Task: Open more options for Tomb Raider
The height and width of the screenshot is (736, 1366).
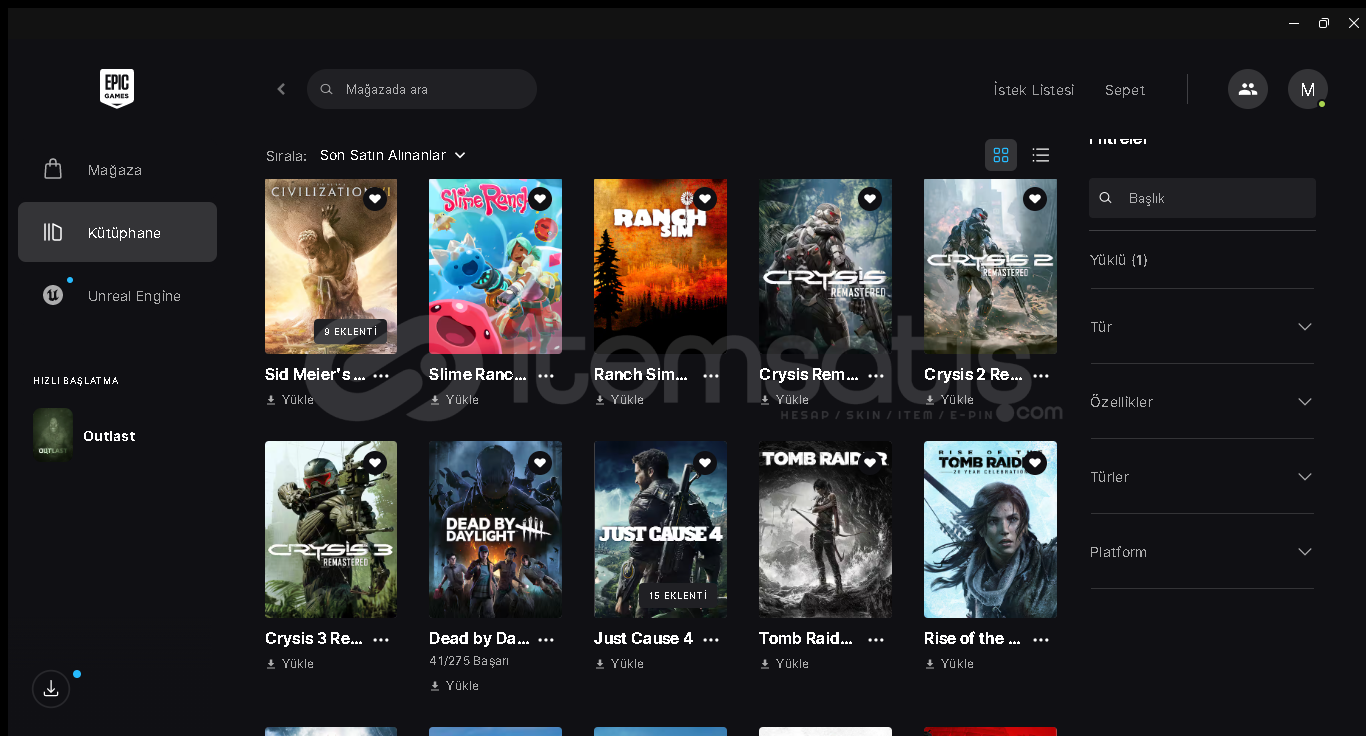Action: point(876,640)
